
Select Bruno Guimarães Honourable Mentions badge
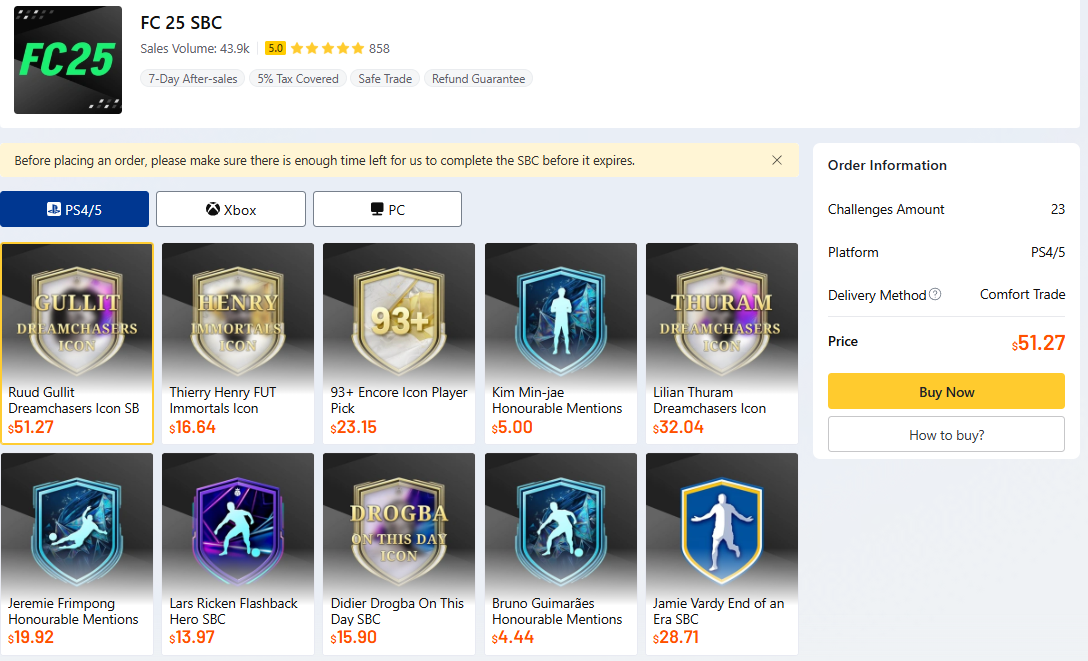[561, 531]
